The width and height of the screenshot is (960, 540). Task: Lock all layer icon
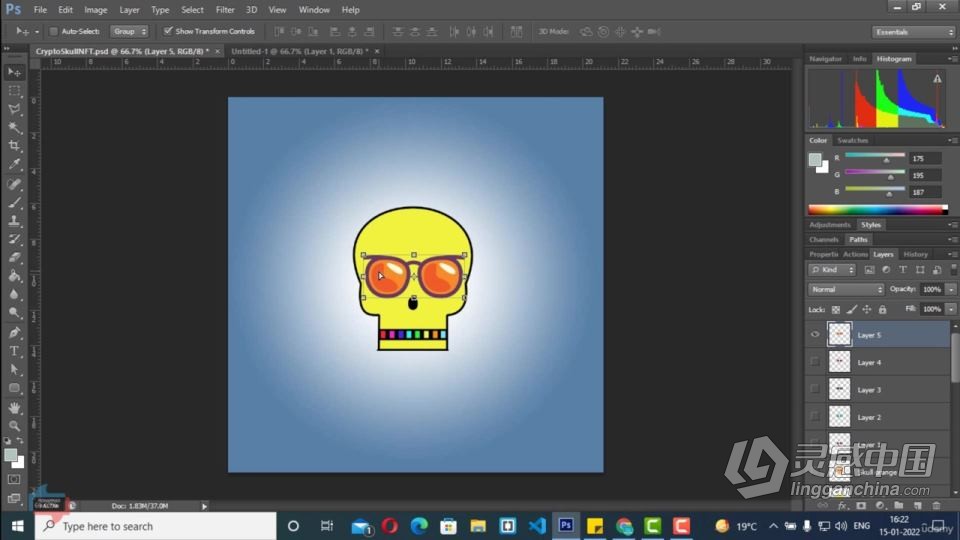(x=882, y=310)
